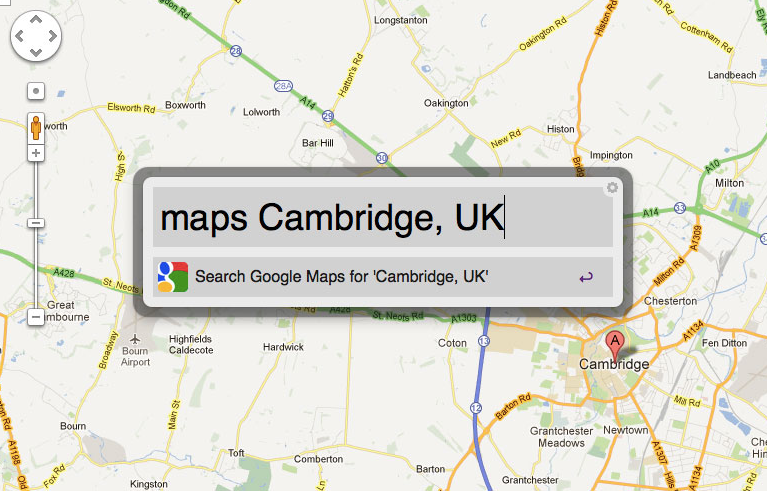Open Alfred preferences gear icon
The width and height of the screenshot is (767, 491).
coord(612,188)
